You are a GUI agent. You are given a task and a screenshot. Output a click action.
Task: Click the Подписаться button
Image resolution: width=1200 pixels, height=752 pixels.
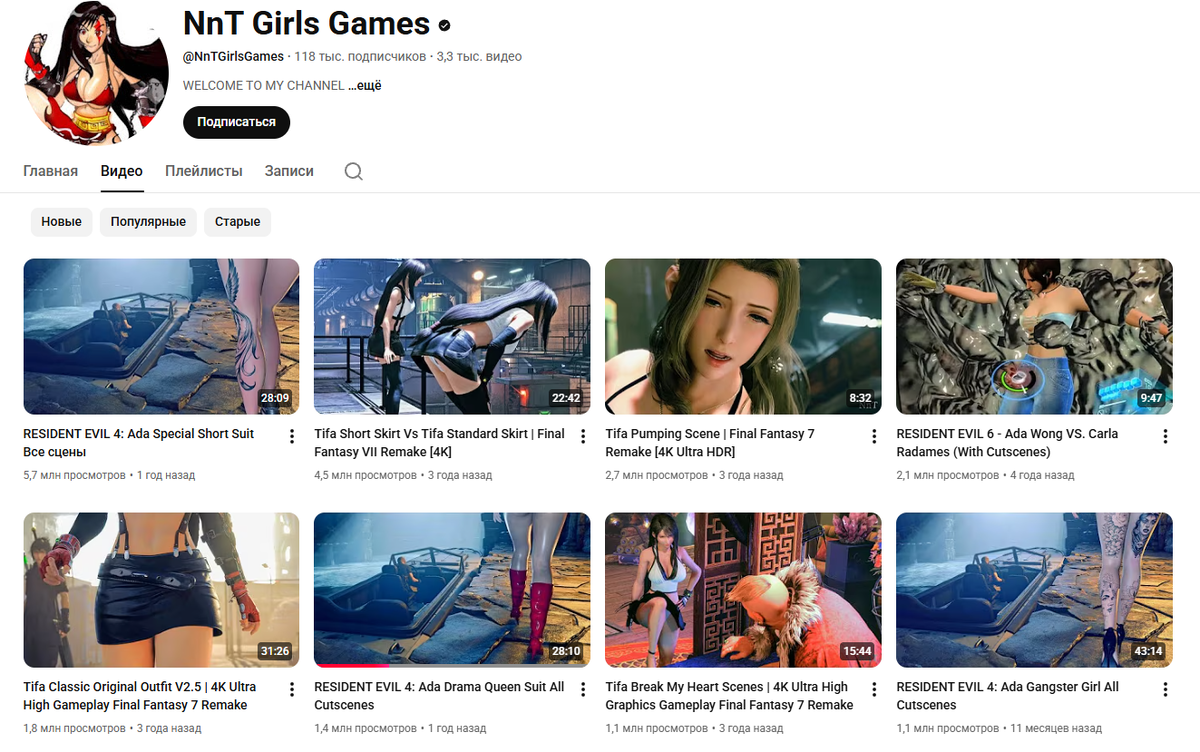pos(236,122)
